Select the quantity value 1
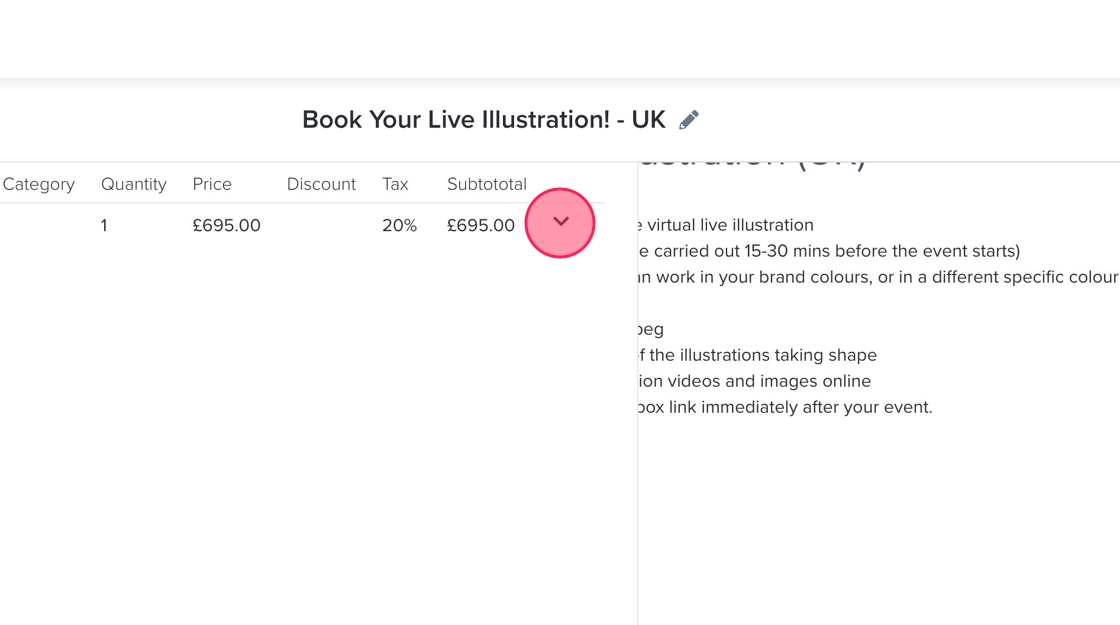This screenshot has height=625, width=1120. 104,226
